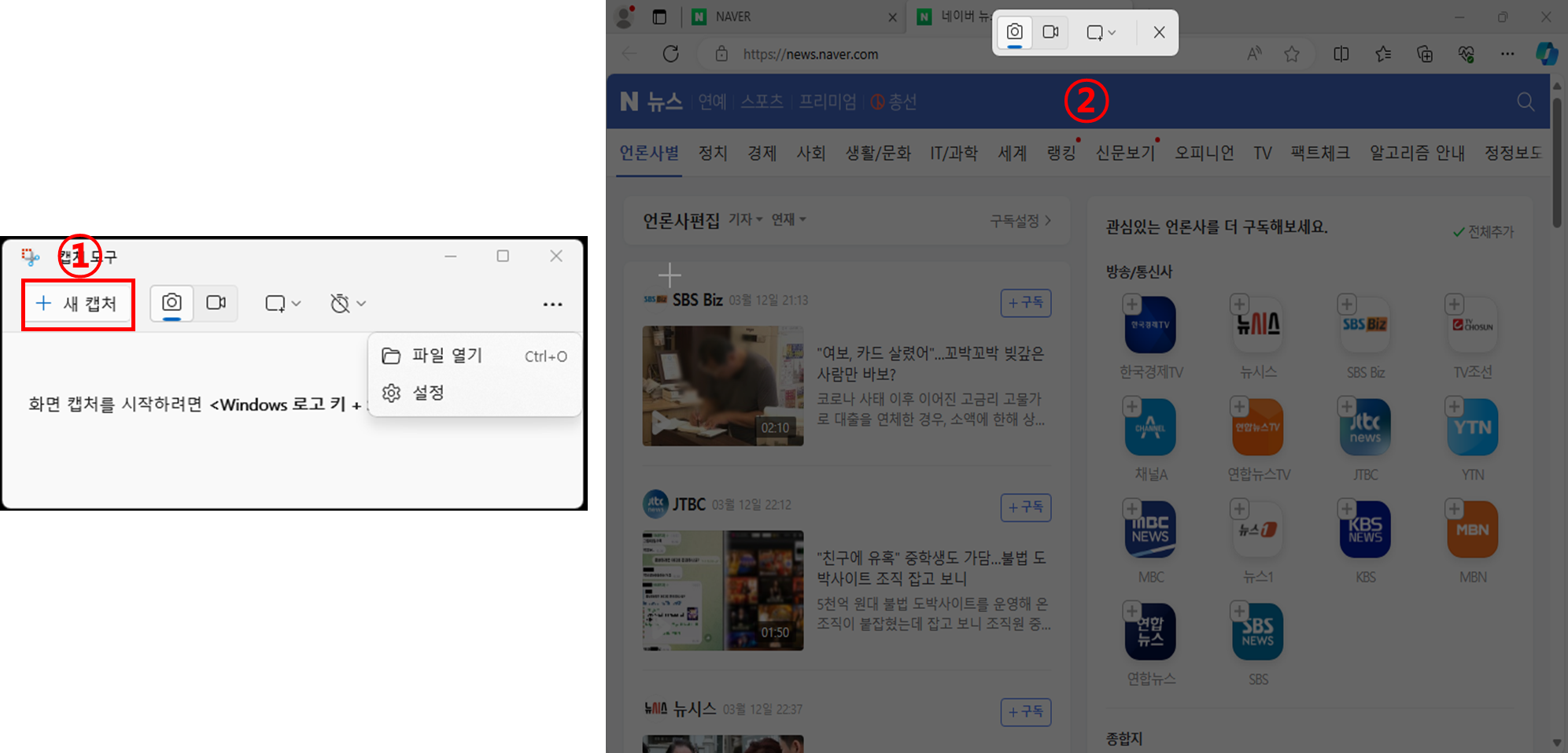Play the JTBC video thumbnail 01:50
Screen dimensions: 1568x753
pos(723,591)
